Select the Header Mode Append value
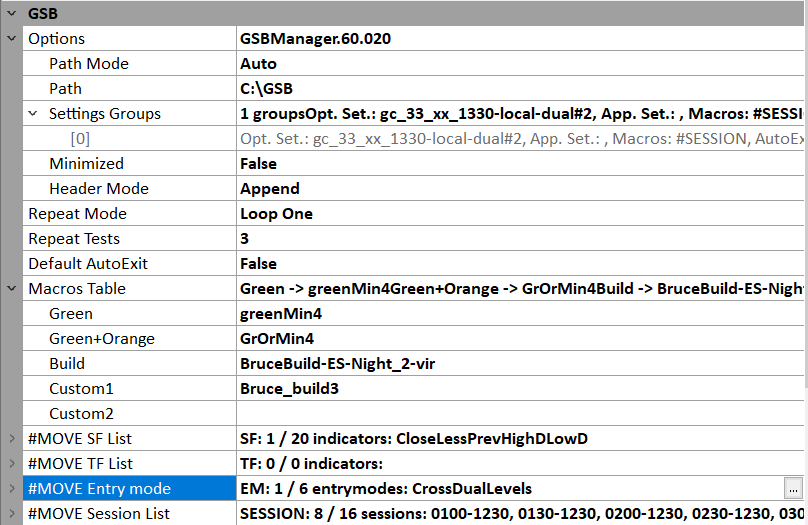Viewport: 808px width, 525px height. click(269, 189)
